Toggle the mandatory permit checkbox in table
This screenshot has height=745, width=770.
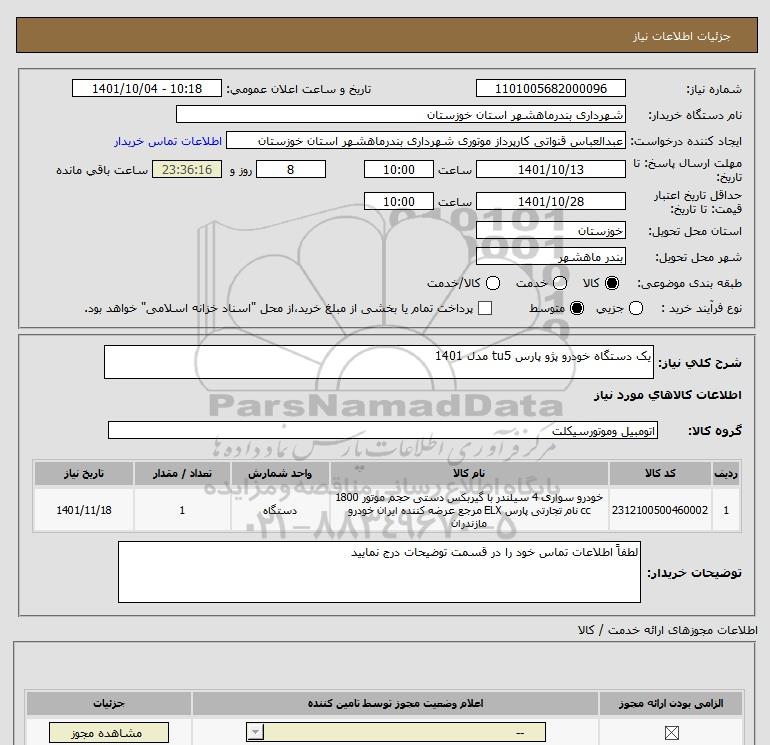coord(671,733)
